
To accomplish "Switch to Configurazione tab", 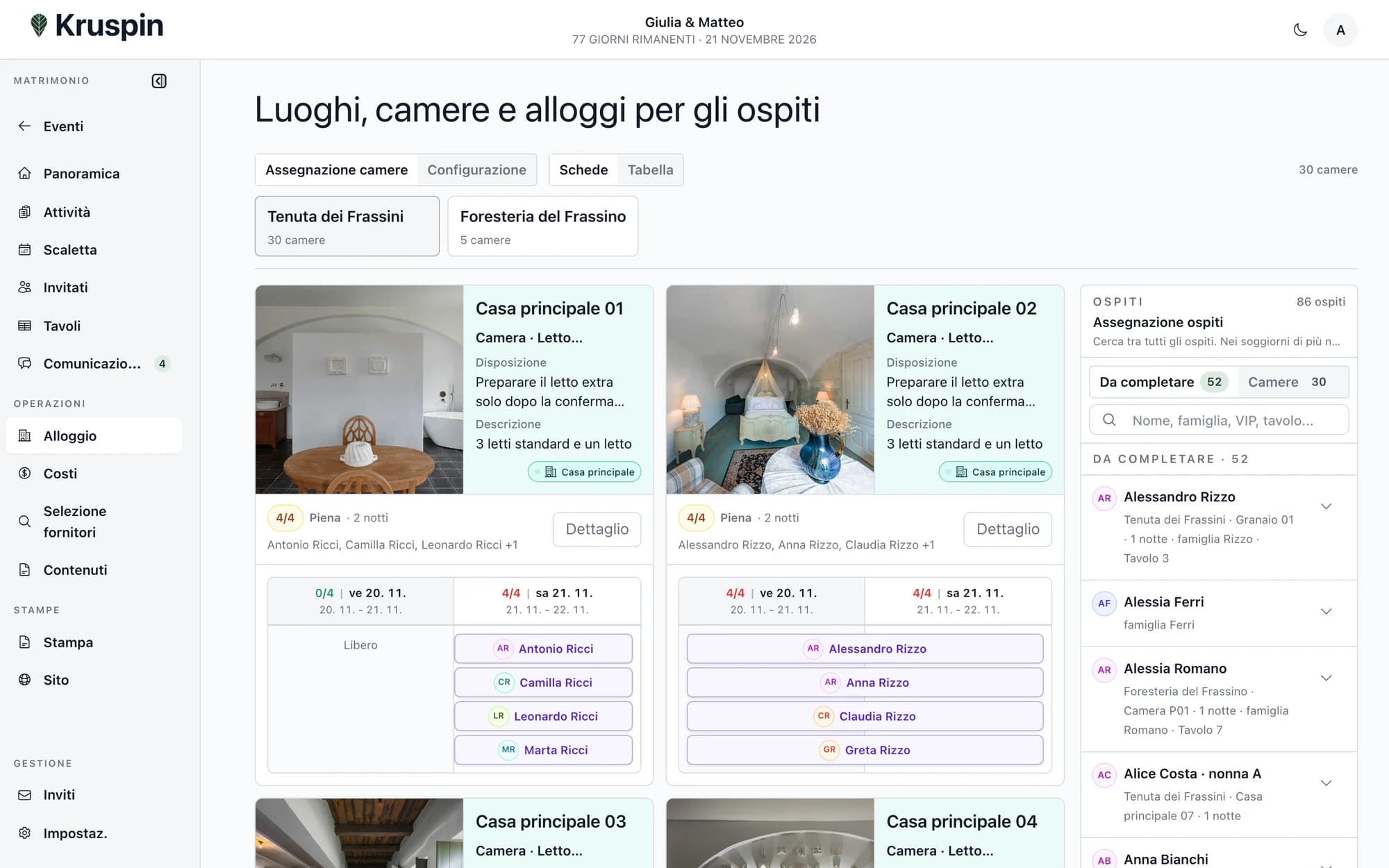I will [476, 170].
